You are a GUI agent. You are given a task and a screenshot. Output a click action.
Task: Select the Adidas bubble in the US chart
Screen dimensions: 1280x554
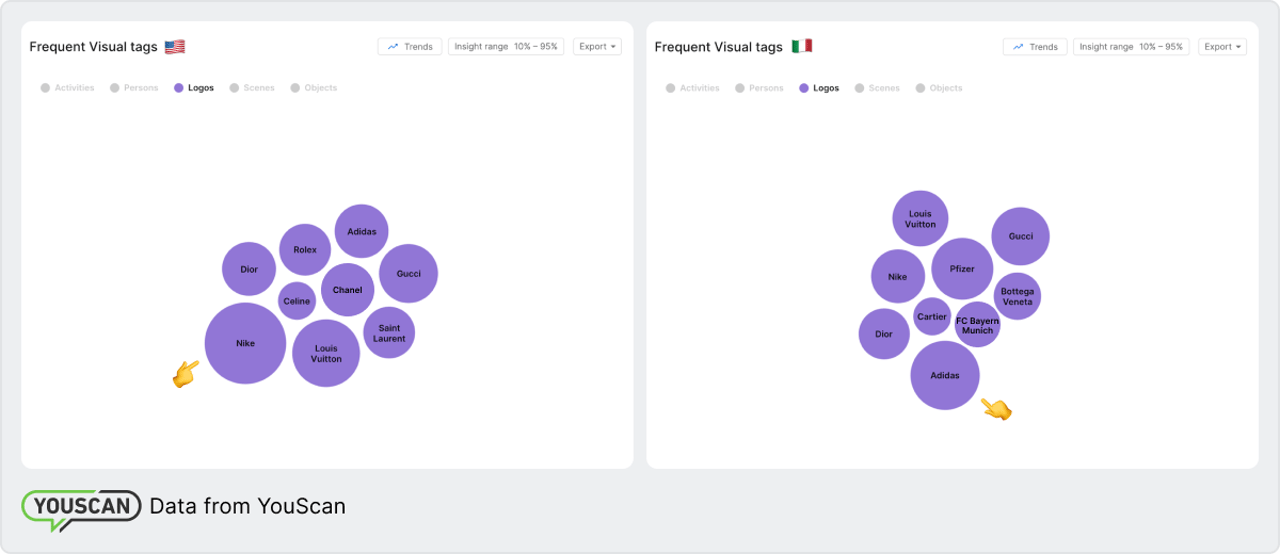click(362, 231)
